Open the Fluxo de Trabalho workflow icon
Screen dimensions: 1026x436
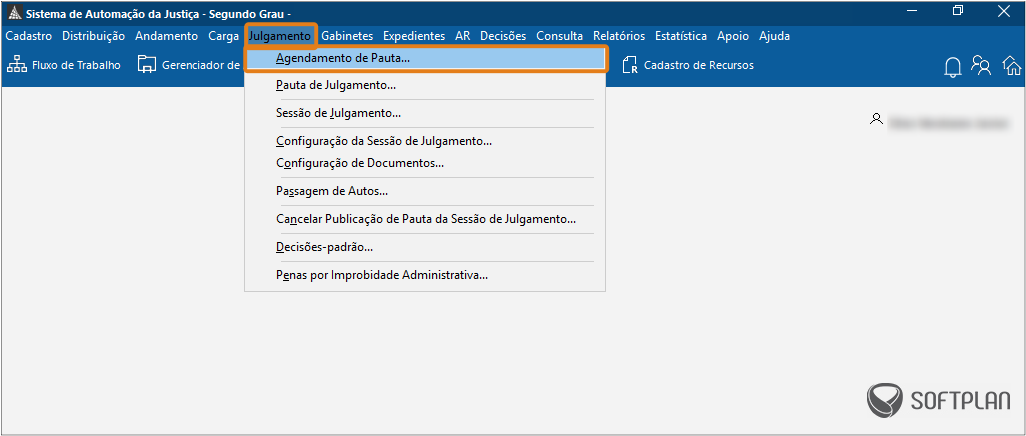[16, 65]
